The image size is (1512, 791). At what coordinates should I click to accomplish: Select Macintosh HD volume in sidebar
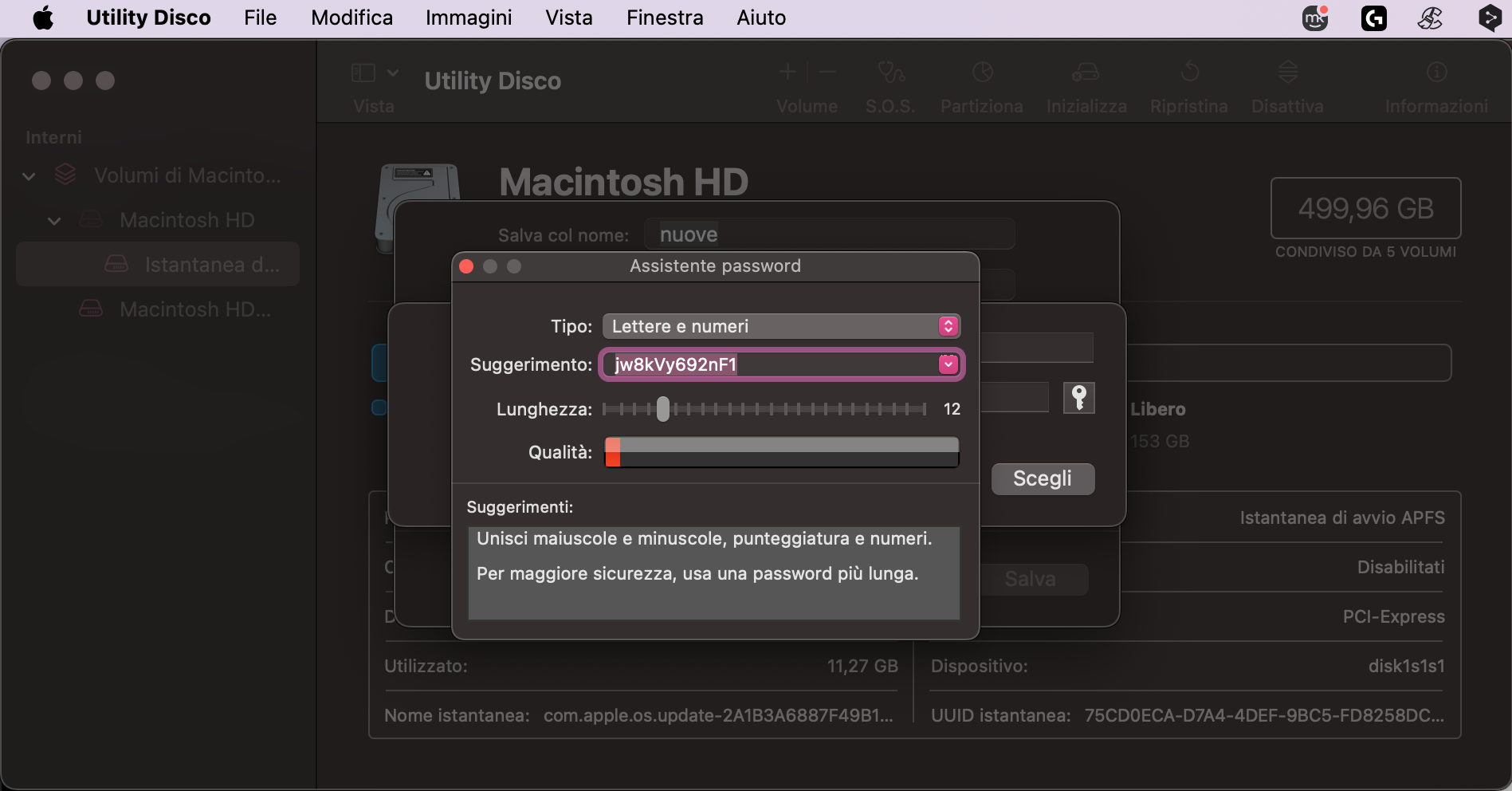point(187,220)
